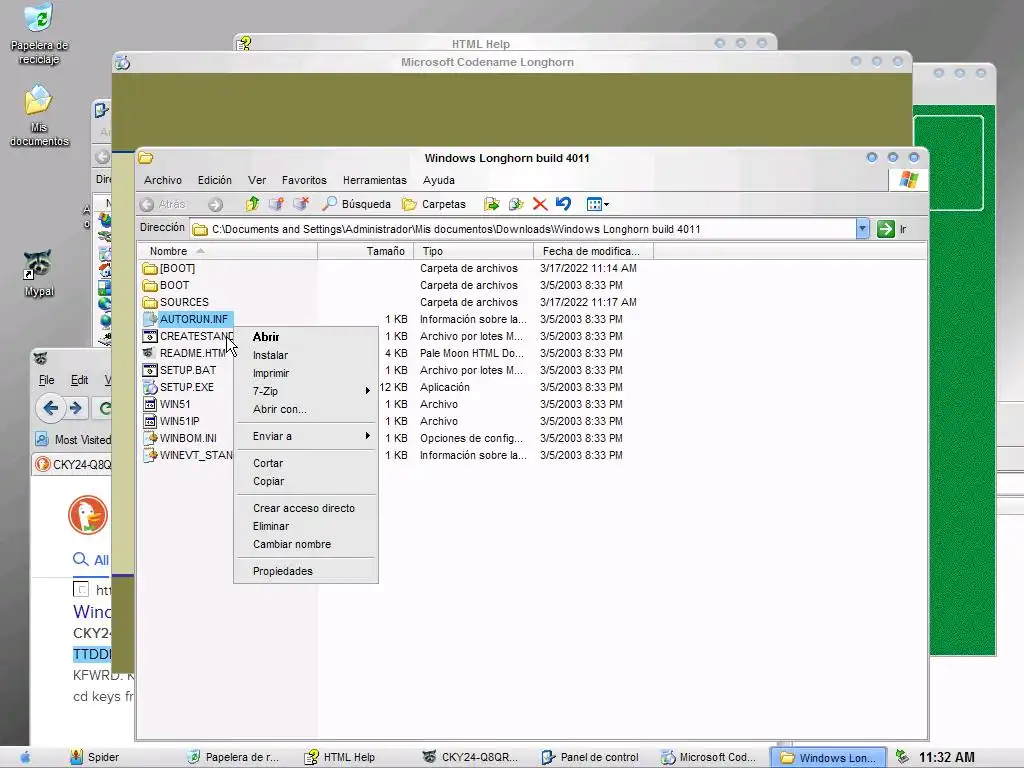Open the Views dropdown in toolbar

(x=598, y=204)
